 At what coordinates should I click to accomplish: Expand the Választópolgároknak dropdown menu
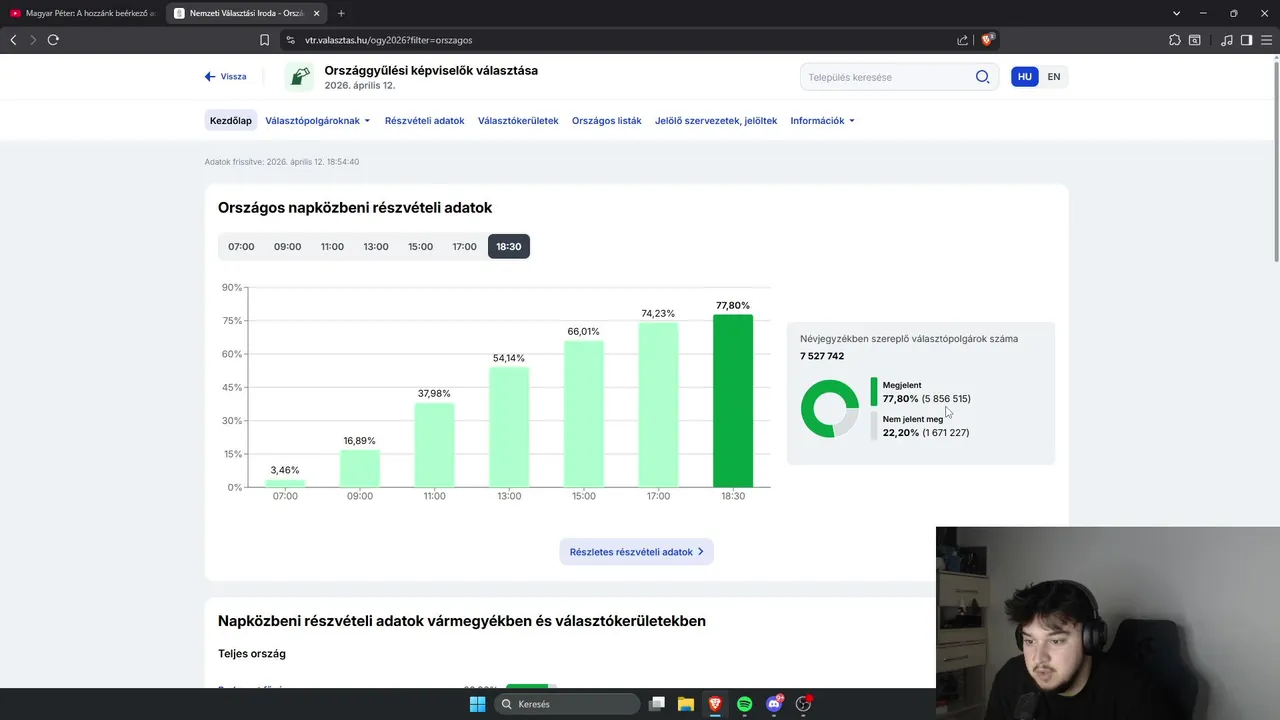point(318,121)
